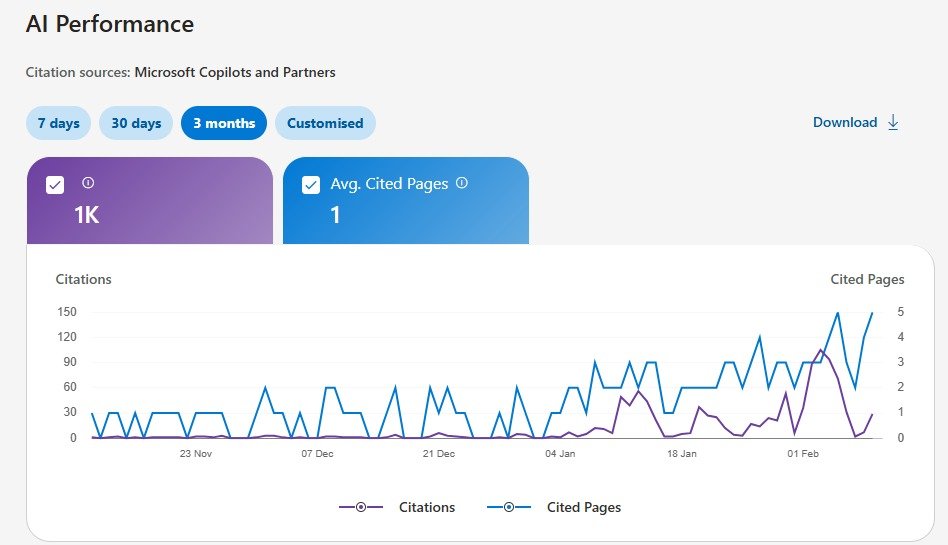Click the blue Cited Pages legend marker

click(509, 507)
